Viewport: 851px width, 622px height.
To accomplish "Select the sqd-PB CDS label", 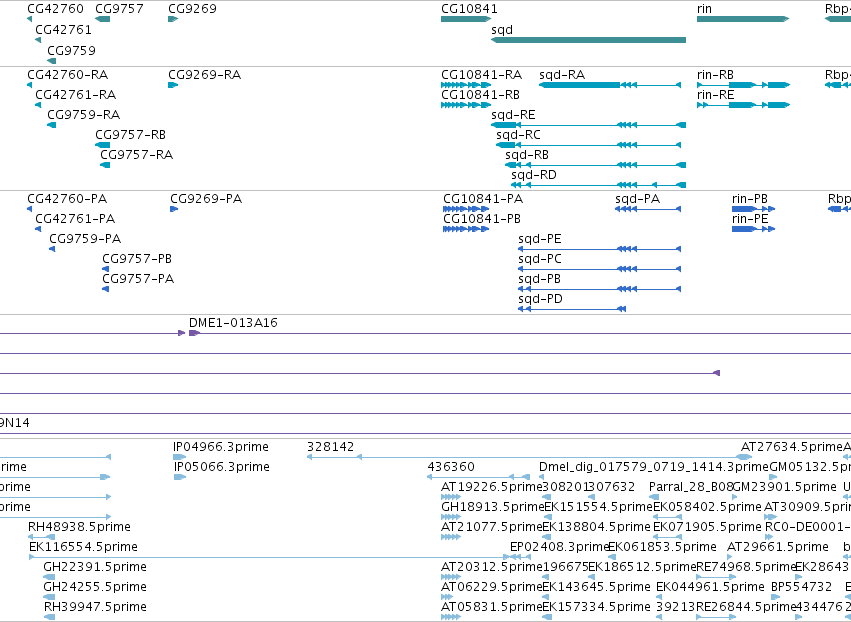I will pos(539,278).
